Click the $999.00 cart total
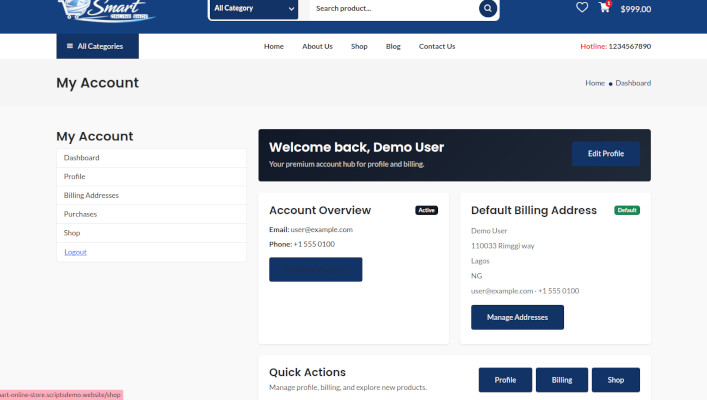 (635, 9)
